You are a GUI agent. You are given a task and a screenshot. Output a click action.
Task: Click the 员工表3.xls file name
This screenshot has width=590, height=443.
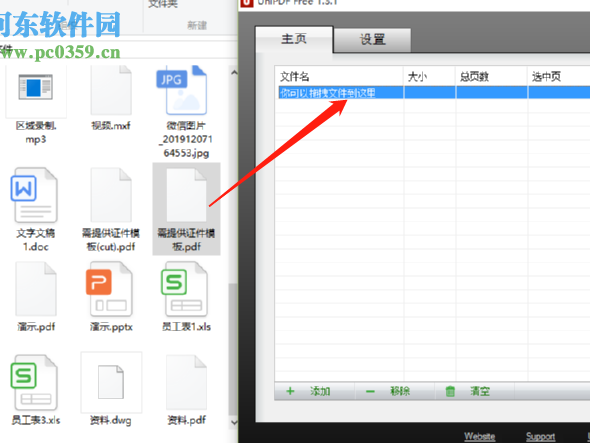point(36,420)
